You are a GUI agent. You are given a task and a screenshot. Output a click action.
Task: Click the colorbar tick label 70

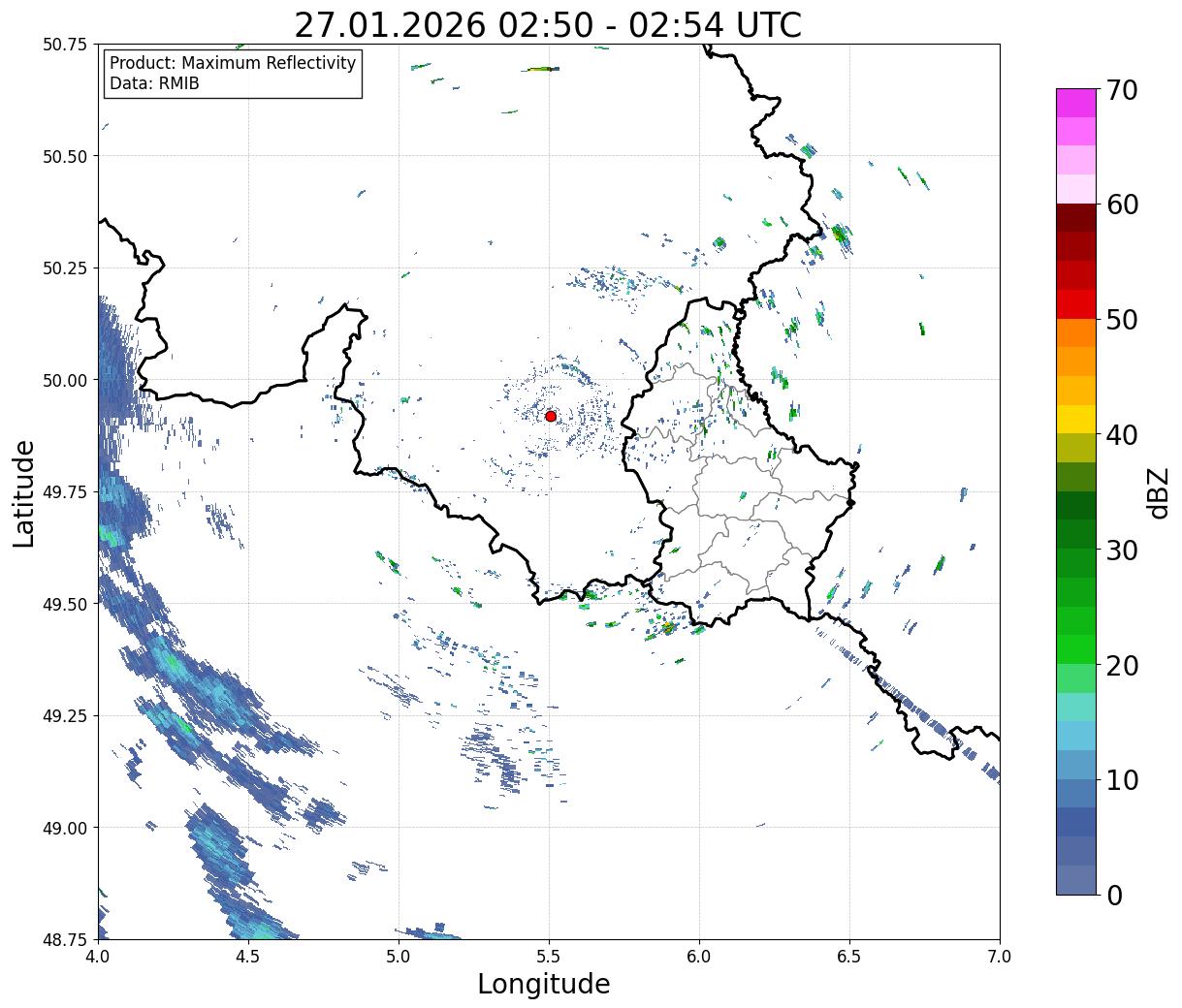tap(1122, 90)
